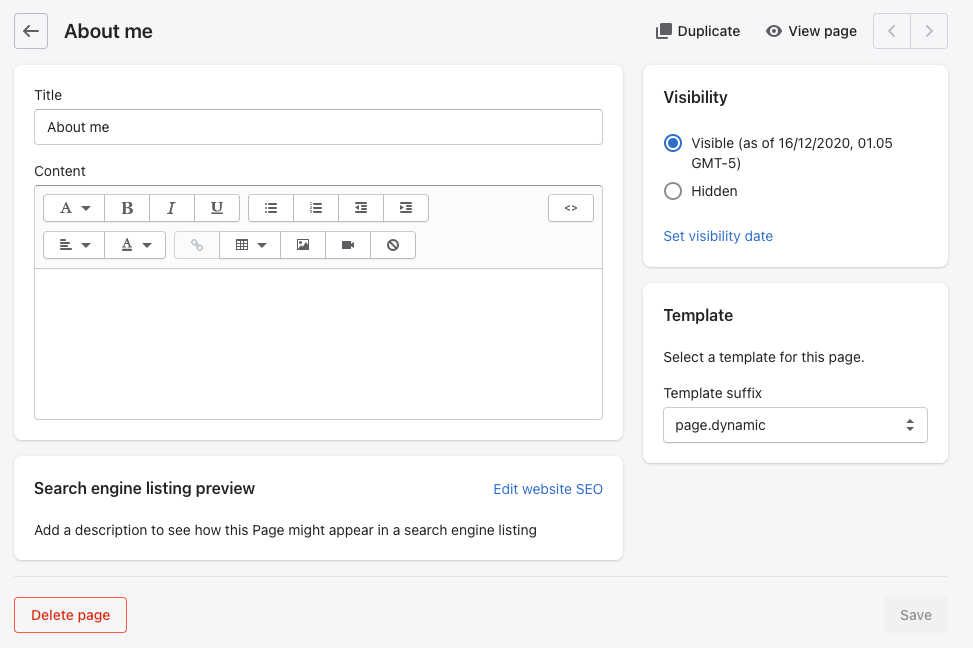Insert a numbered list
This screenshot has height=648, width=973.
pos(316,208)
